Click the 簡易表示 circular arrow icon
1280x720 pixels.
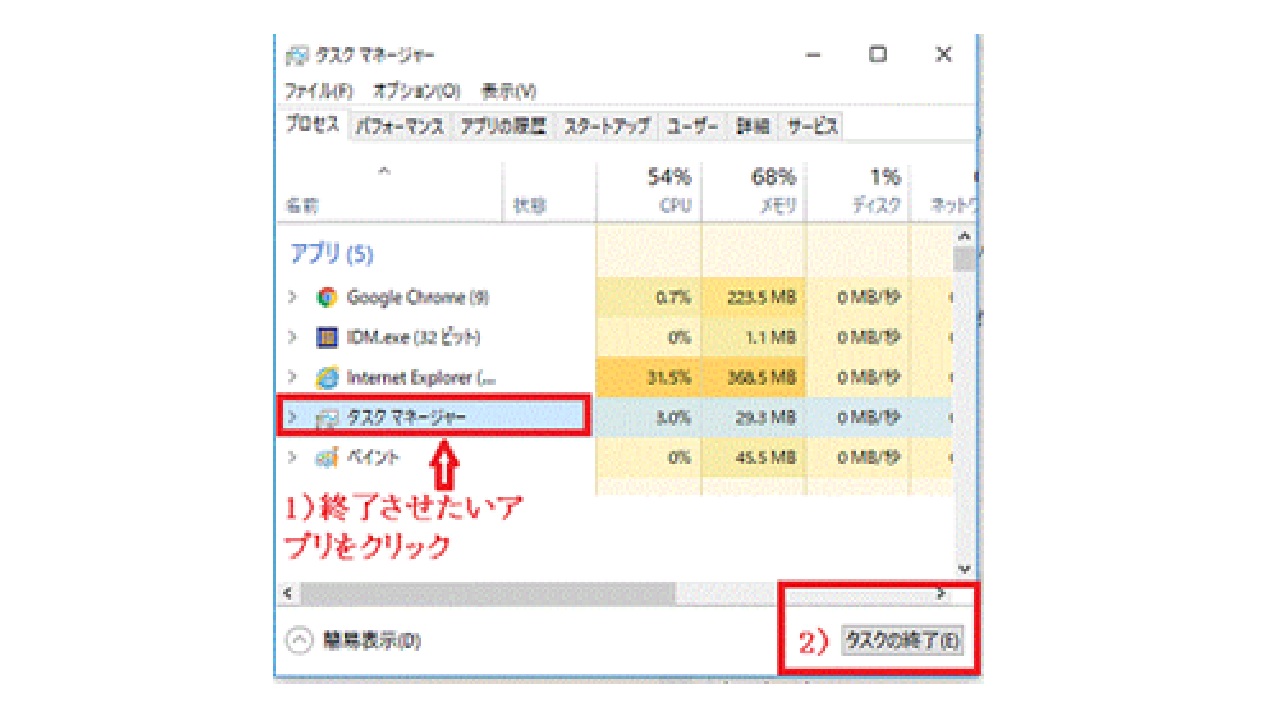300,641
